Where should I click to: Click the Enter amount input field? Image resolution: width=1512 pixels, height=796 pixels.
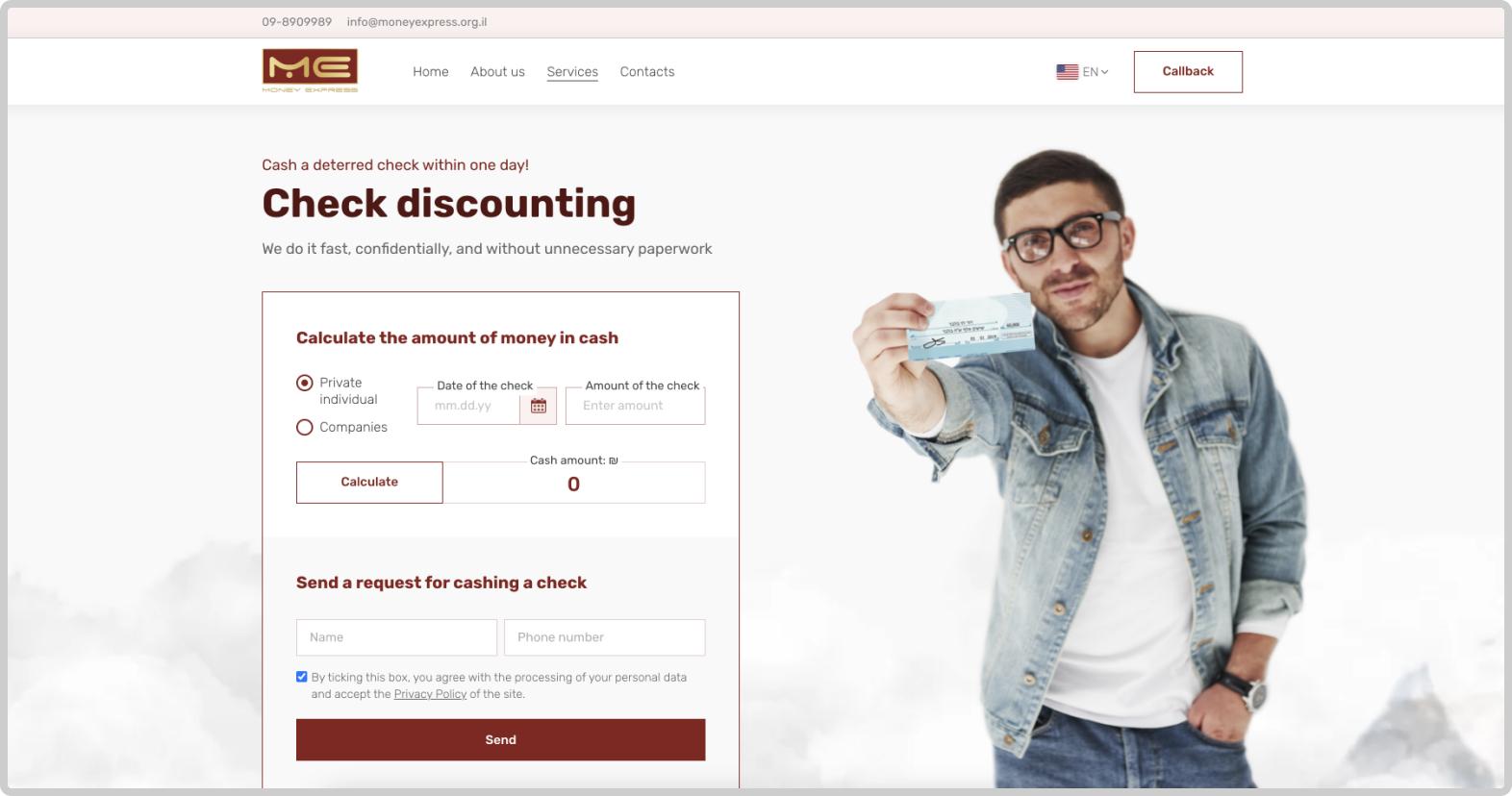[x=635, y=406]
